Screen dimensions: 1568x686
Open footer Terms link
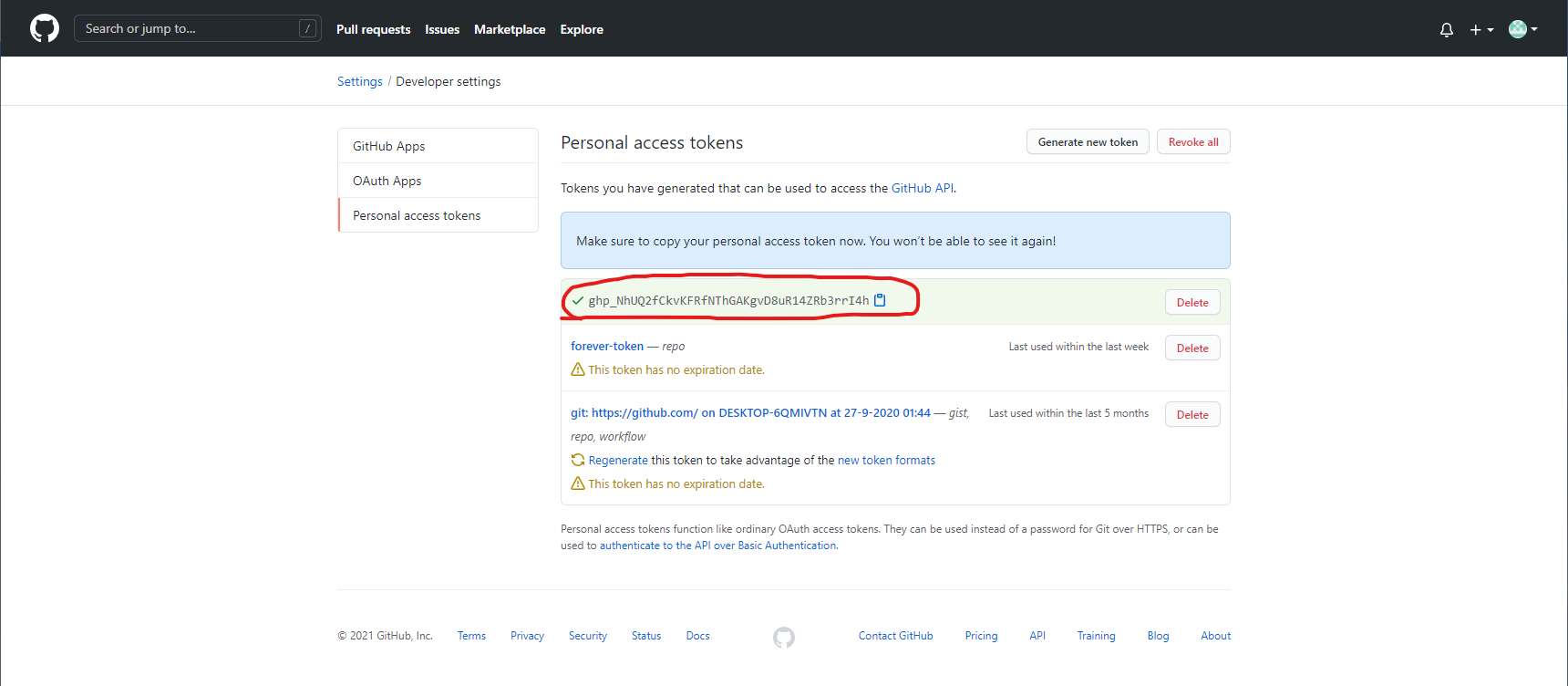pos(471,636)
